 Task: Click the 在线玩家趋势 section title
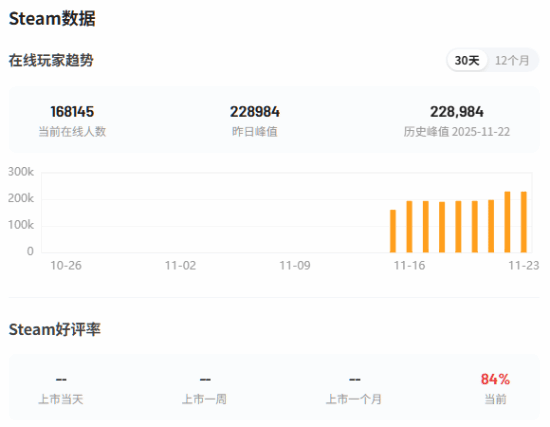51,60
